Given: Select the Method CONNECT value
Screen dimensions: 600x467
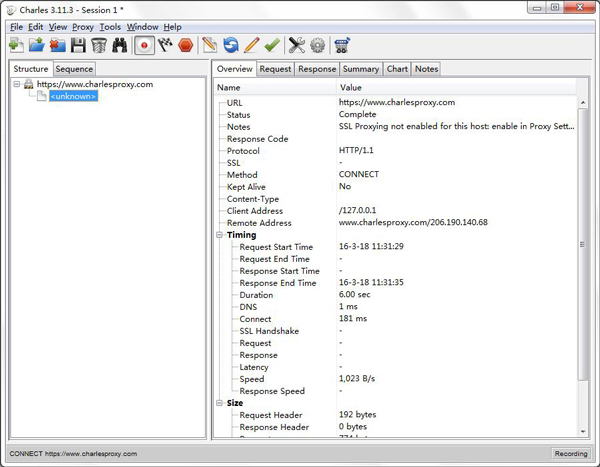Looking at the screenshot, I should point(359,175).
